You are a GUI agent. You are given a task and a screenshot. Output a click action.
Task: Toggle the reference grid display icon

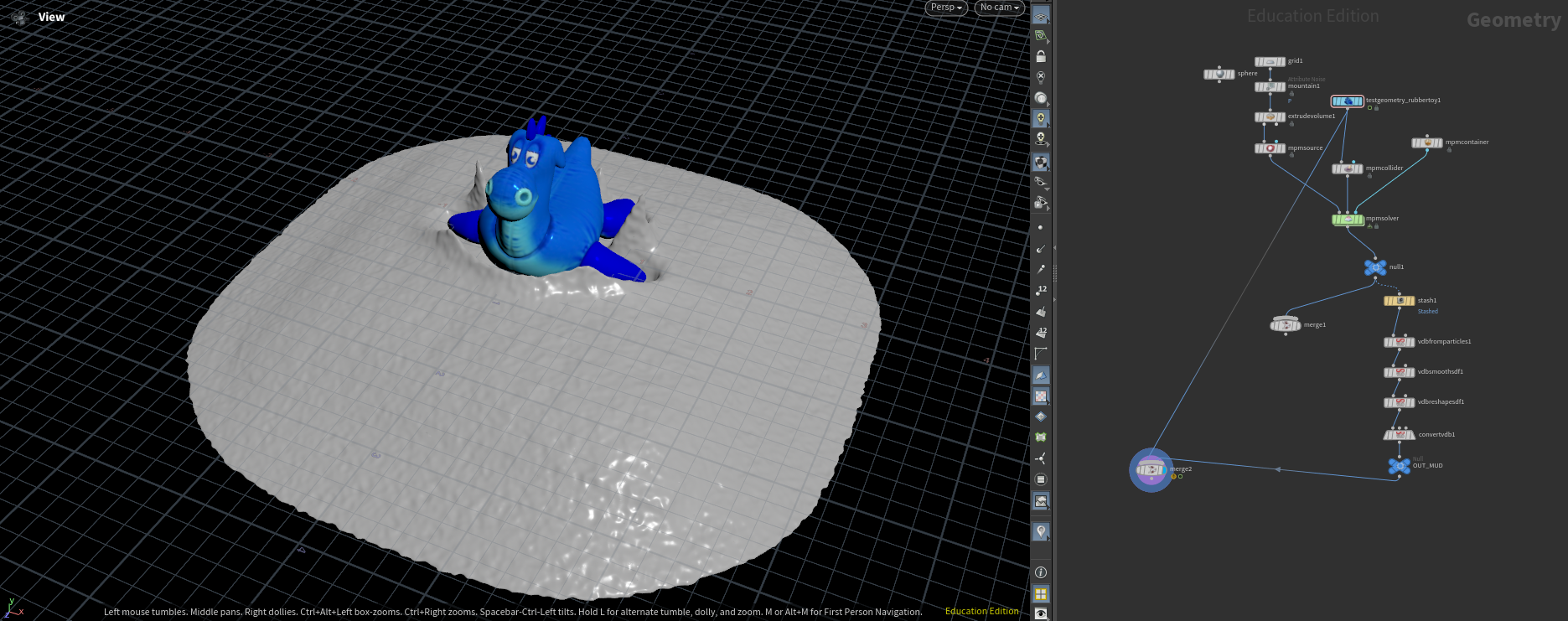coord(1041,16)
